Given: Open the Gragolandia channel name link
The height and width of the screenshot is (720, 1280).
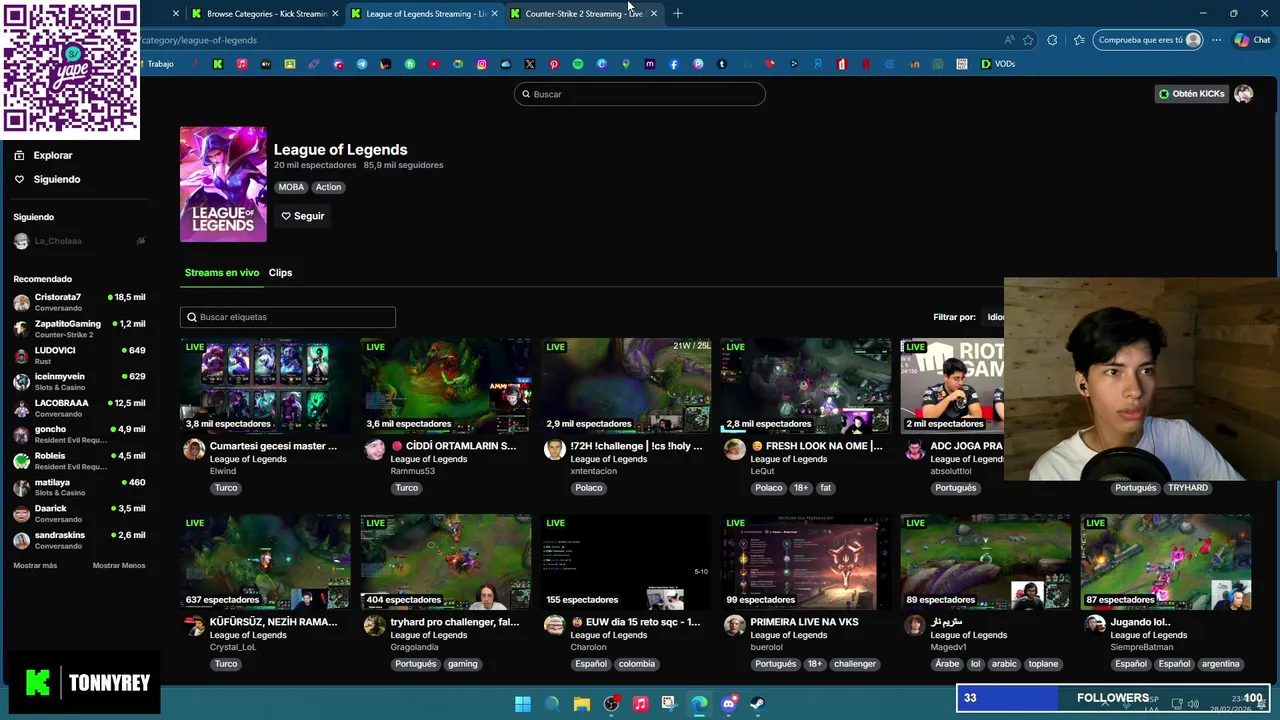Looking at the screenshot, I should click(414, 647).
